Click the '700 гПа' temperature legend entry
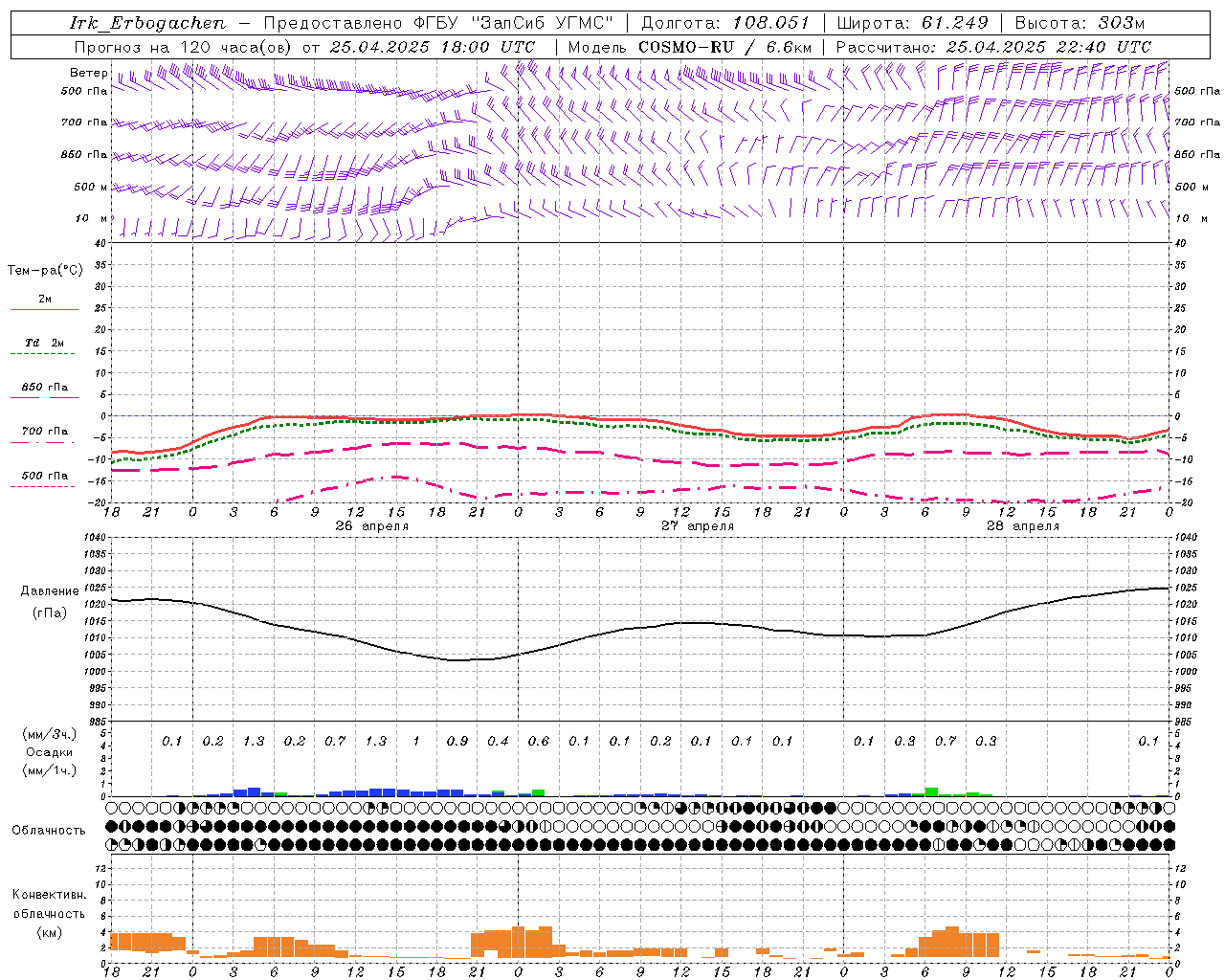Image resolution: width=1225 pixels, height=980 pixels. tap(44, 432)
